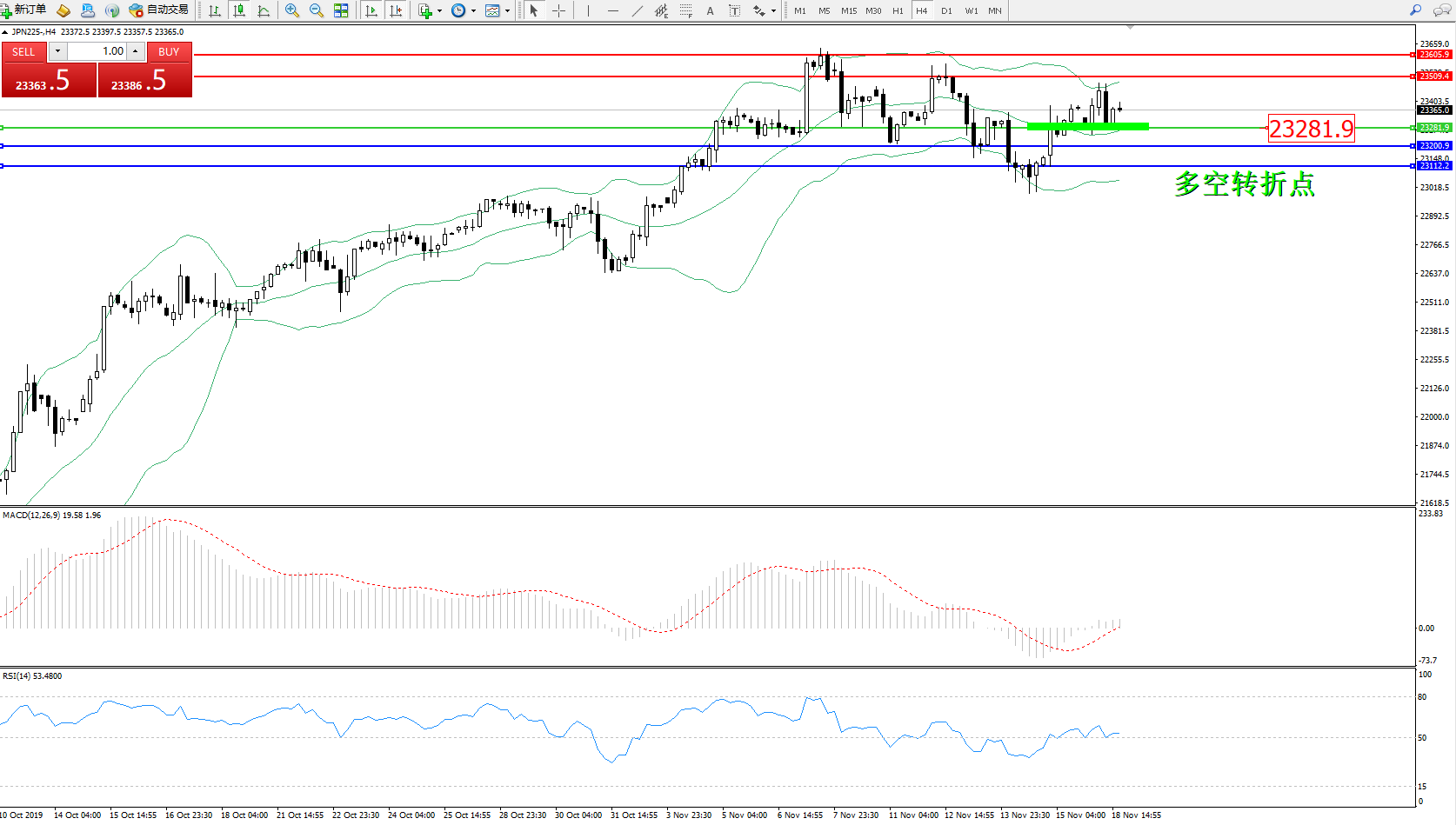This screenshot has width=1456, height=825.
Task: Open the search magnifier icon at top right
Action: (x=1415, y=10)
